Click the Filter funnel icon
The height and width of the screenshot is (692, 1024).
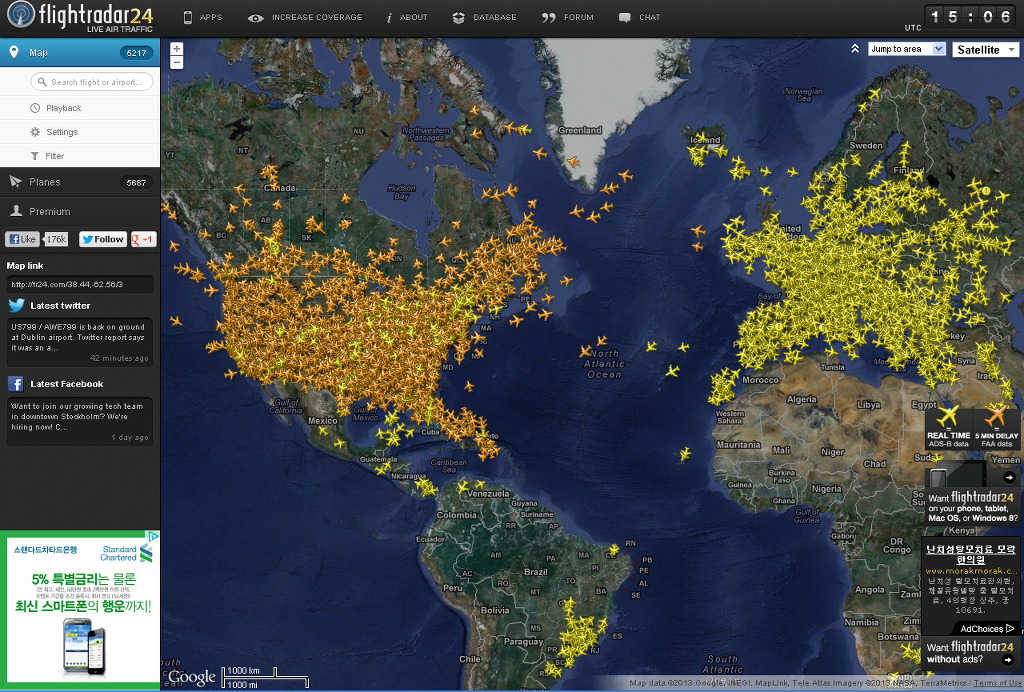tap(35, 156)
